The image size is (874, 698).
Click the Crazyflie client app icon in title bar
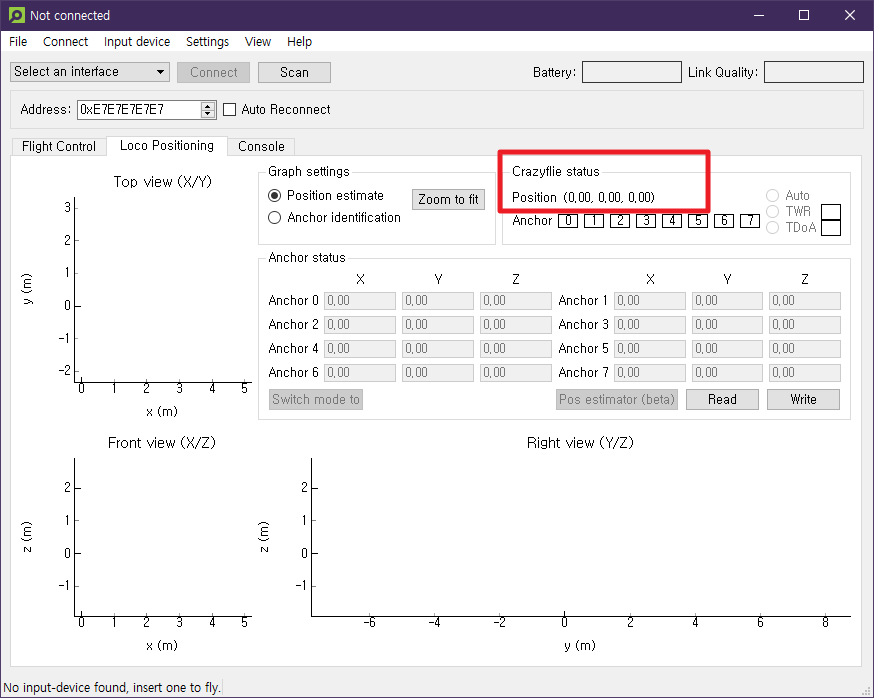click(17, 15)
